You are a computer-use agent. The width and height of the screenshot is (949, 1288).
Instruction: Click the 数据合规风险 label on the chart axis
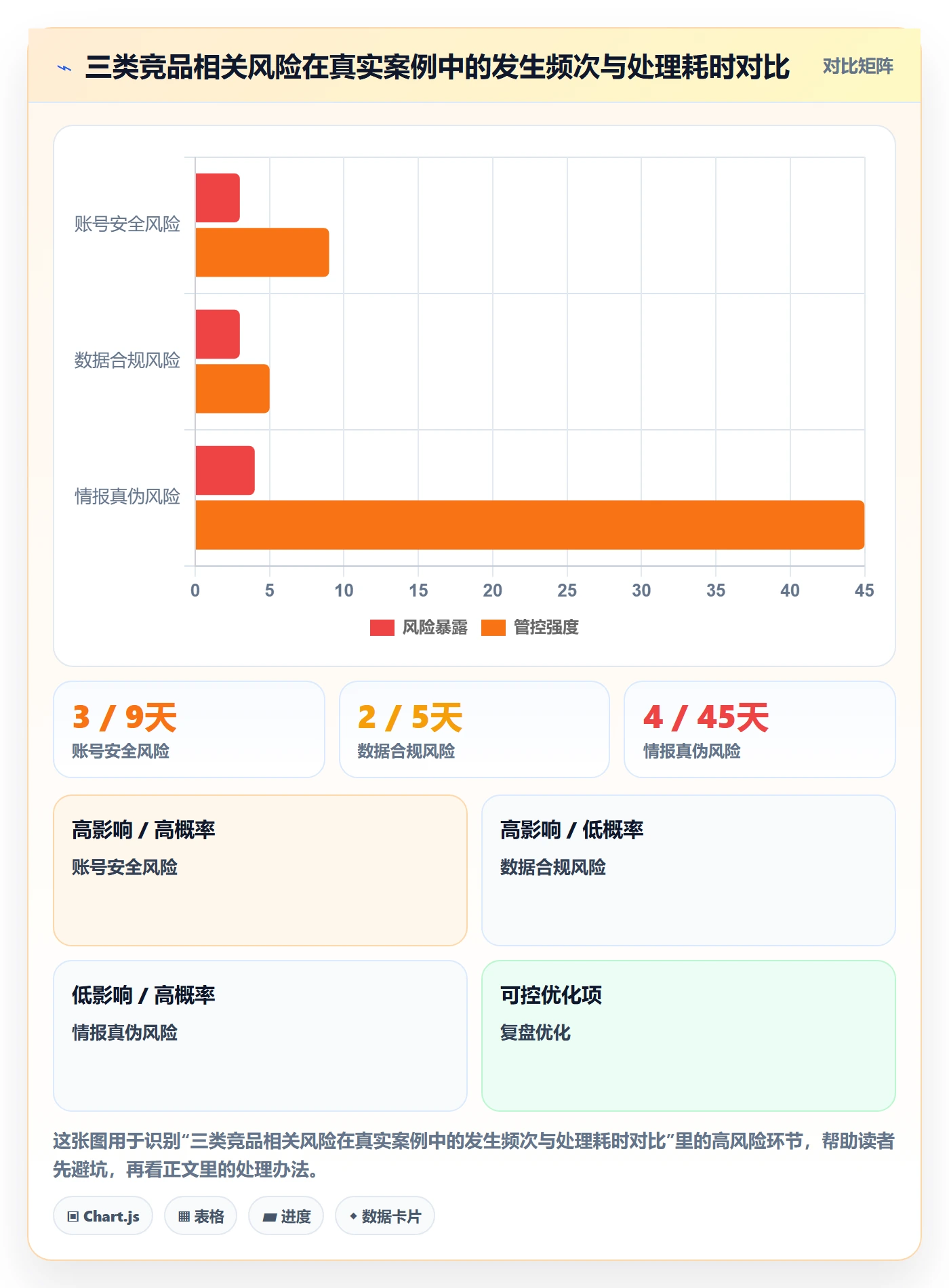pyautogui.click(x=127, y=361)
